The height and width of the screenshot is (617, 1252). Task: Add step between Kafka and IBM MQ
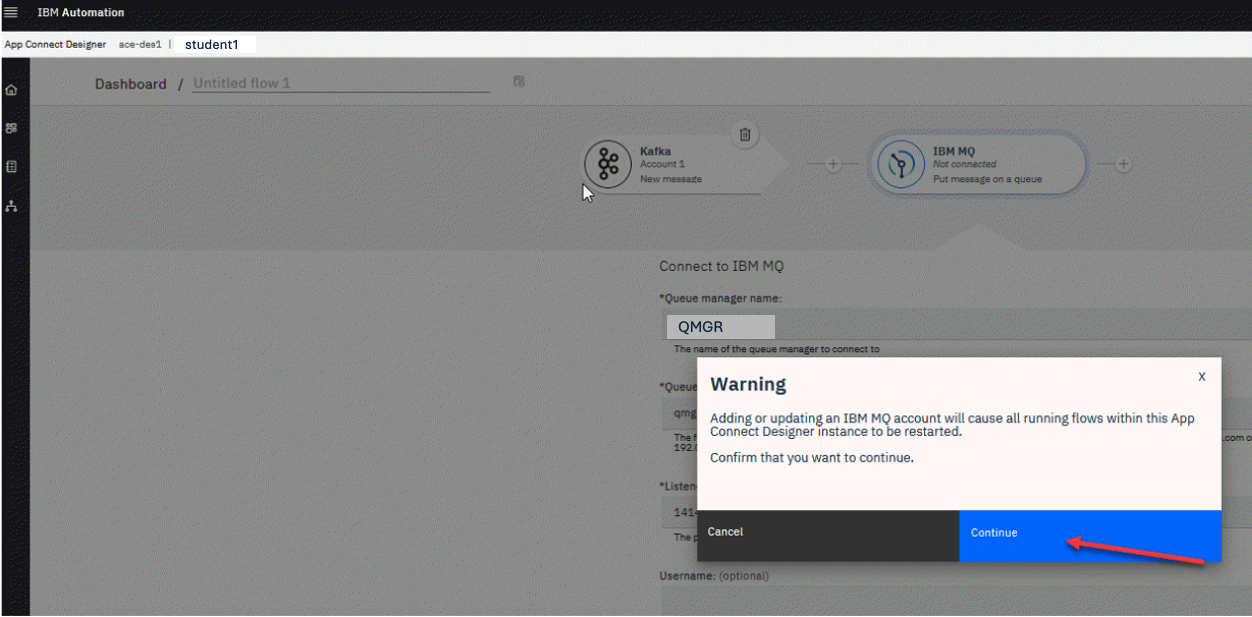point(832,165)
